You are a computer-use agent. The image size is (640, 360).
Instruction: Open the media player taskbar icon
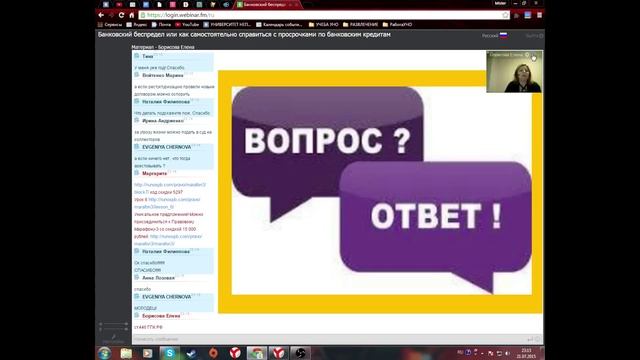[x=148, y=353]
